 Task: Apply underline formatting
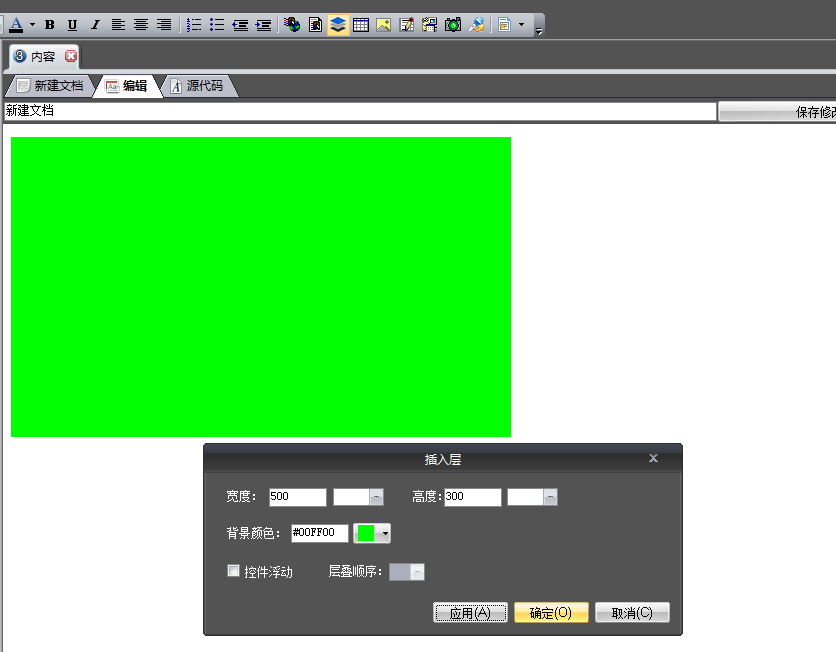72,25
